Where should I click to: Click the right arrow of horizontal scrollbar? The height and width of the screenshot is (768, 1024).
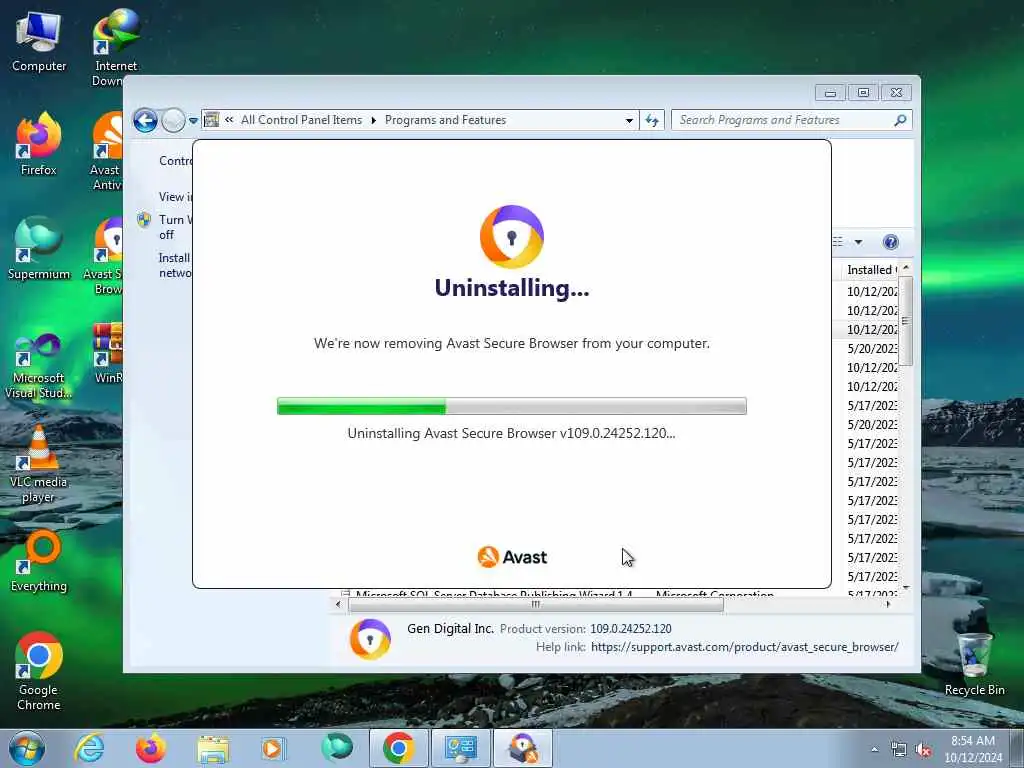point(888,605)
